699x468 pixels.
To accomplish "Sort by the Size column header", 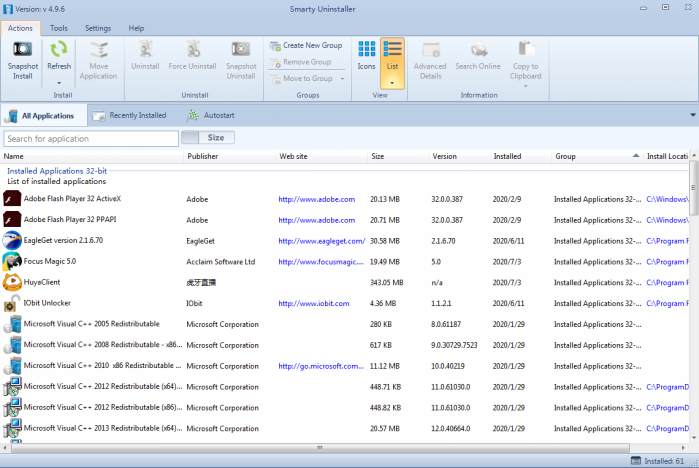I will (x=398, y=156).
